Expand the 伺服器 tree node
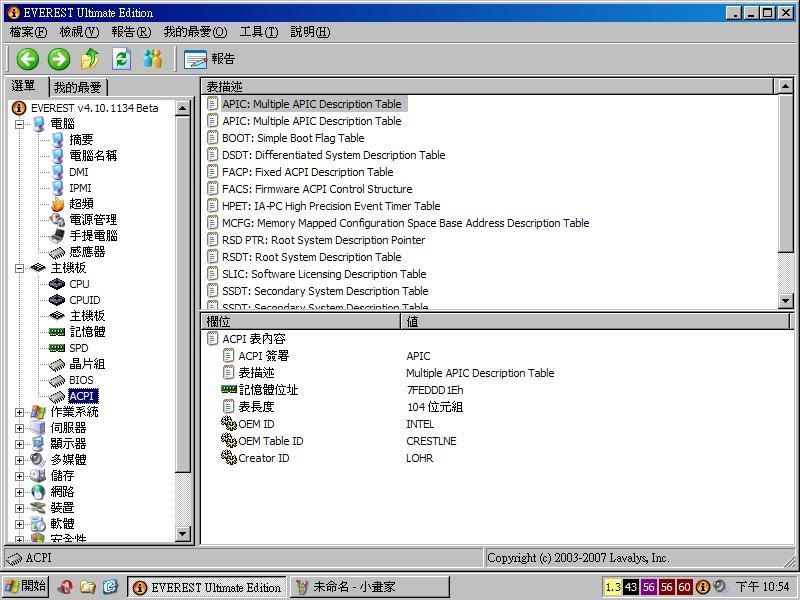 (19, 429)
